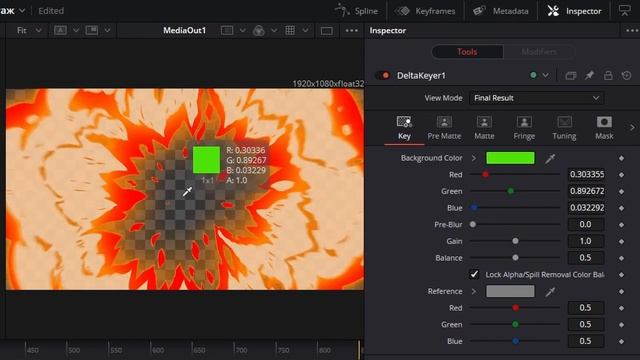Select the Mask tab
This screenshot has width=640, height=360.
[x=604, y=128]
